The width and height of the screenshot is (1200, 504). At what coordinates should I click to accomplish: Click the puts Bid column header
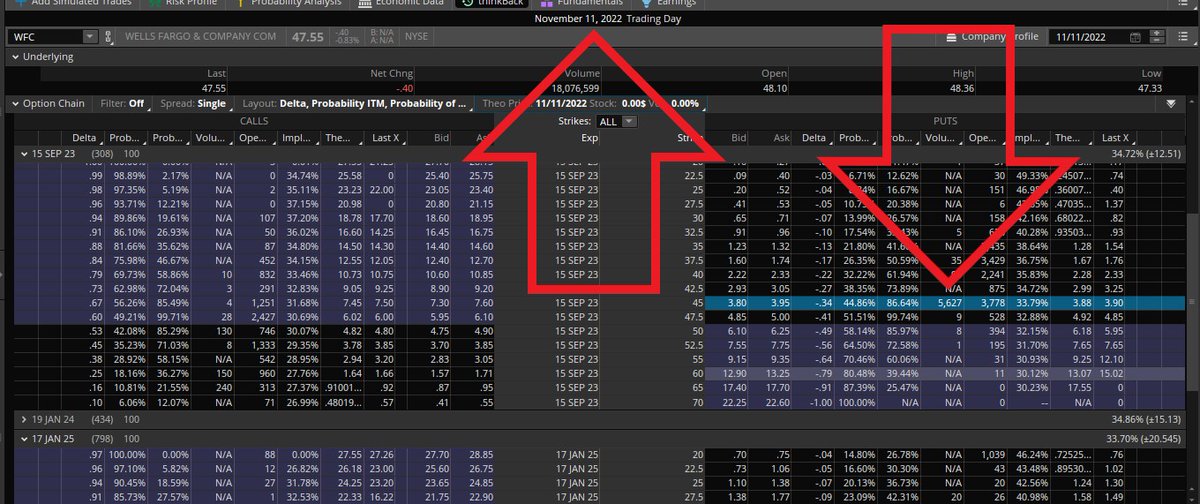point(739,138)
